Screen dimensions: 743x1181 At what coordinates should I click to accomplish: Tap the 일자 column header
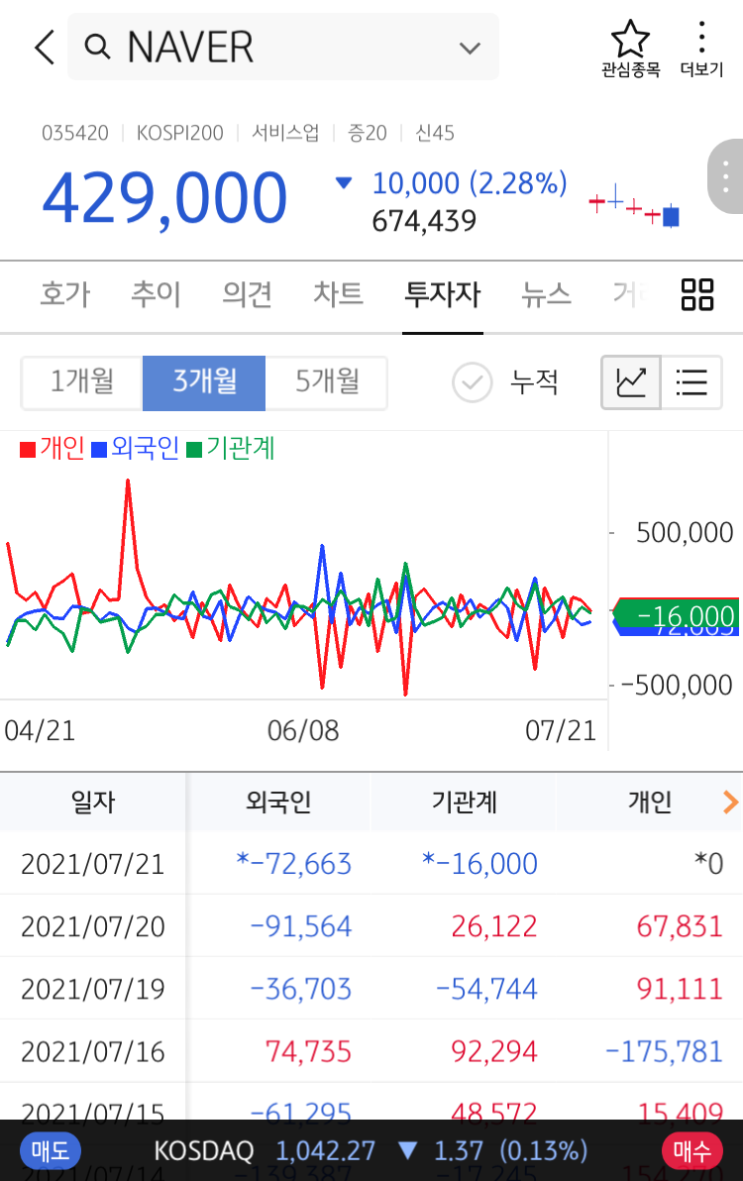tap(93, 802)
